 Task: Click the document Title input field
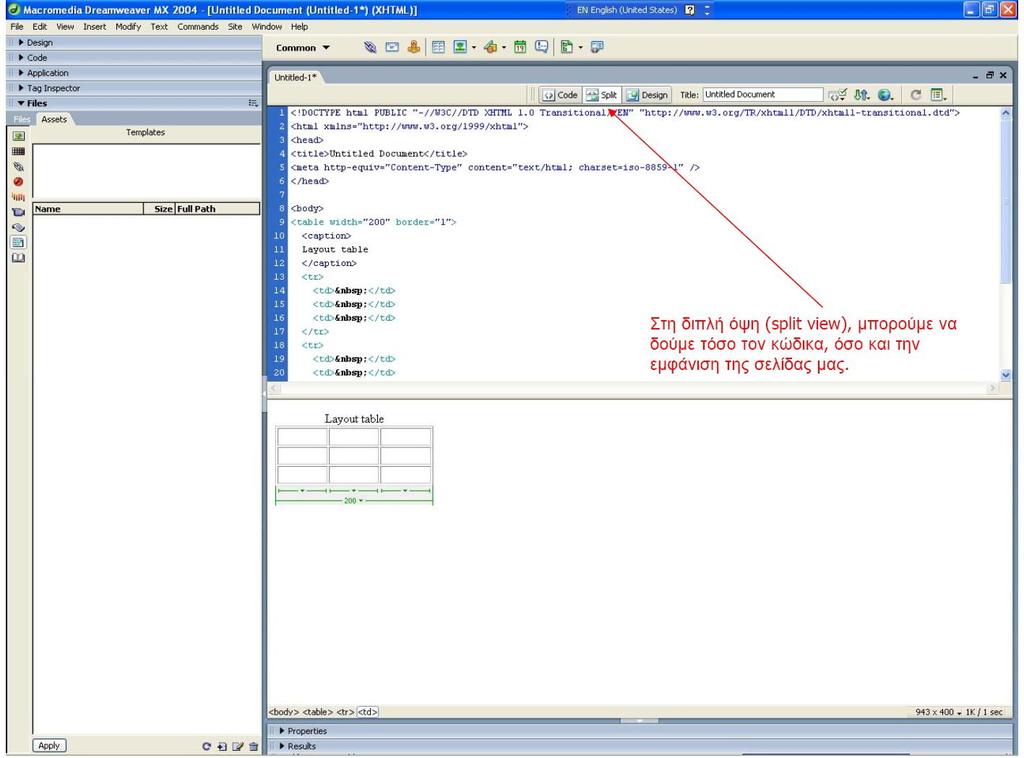pos(762,95)
